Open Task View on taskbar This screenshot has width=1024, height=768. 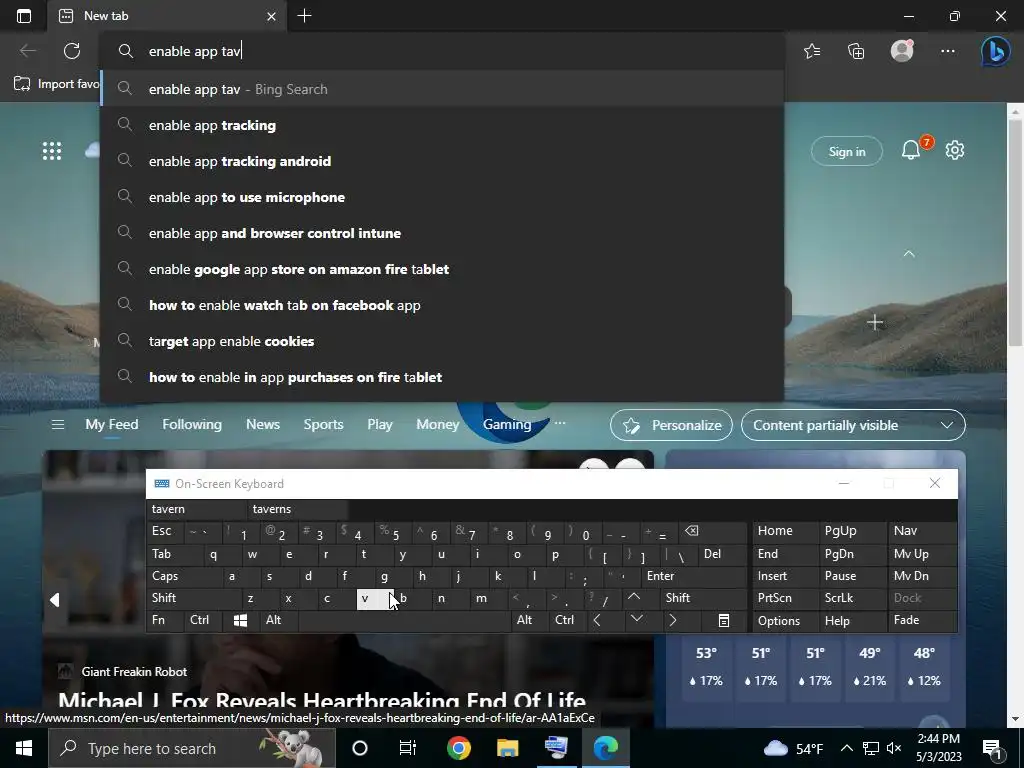click(x=408, y=748)
